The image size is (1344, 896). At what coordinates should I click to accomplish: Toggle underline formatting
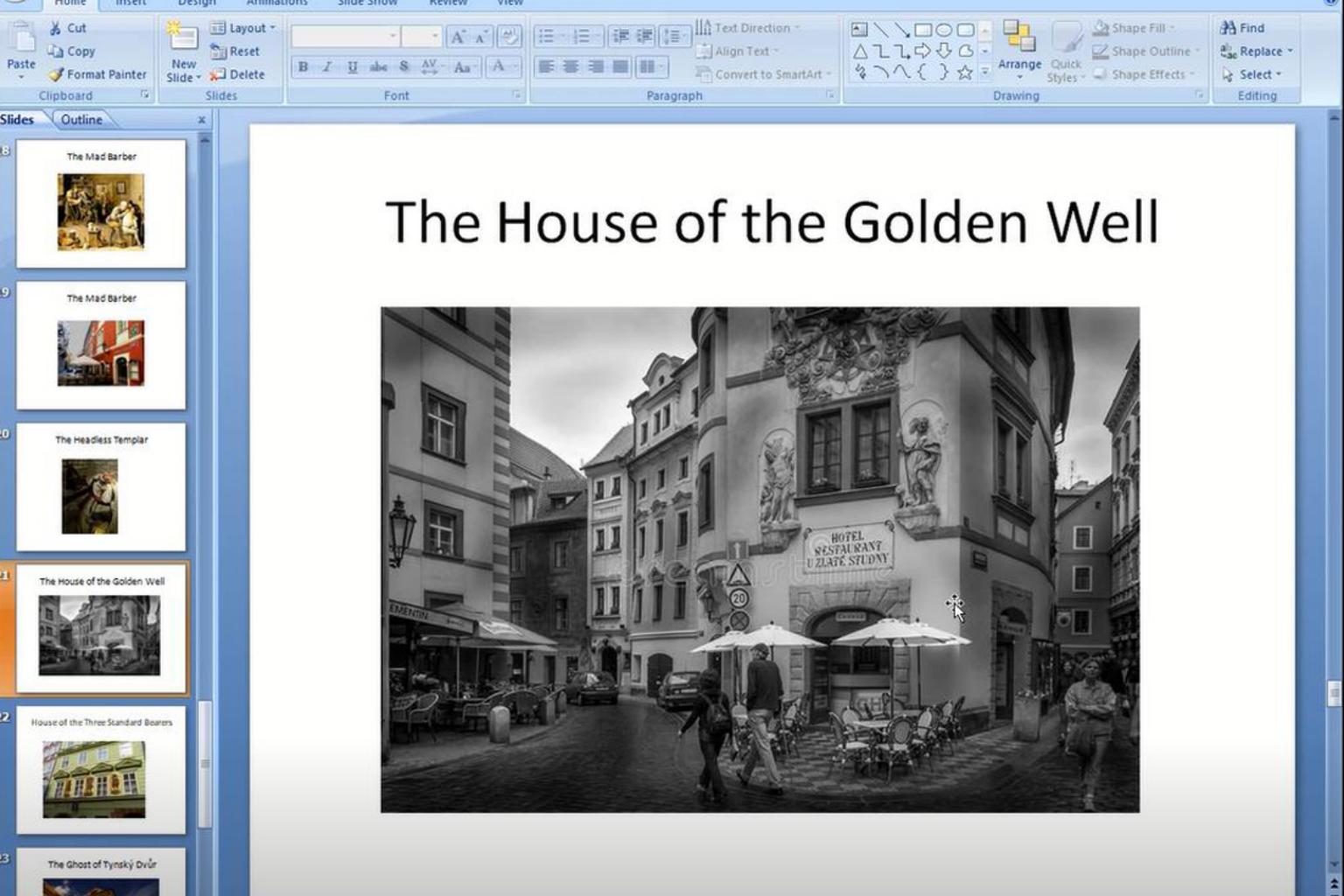tap(352, 66)
